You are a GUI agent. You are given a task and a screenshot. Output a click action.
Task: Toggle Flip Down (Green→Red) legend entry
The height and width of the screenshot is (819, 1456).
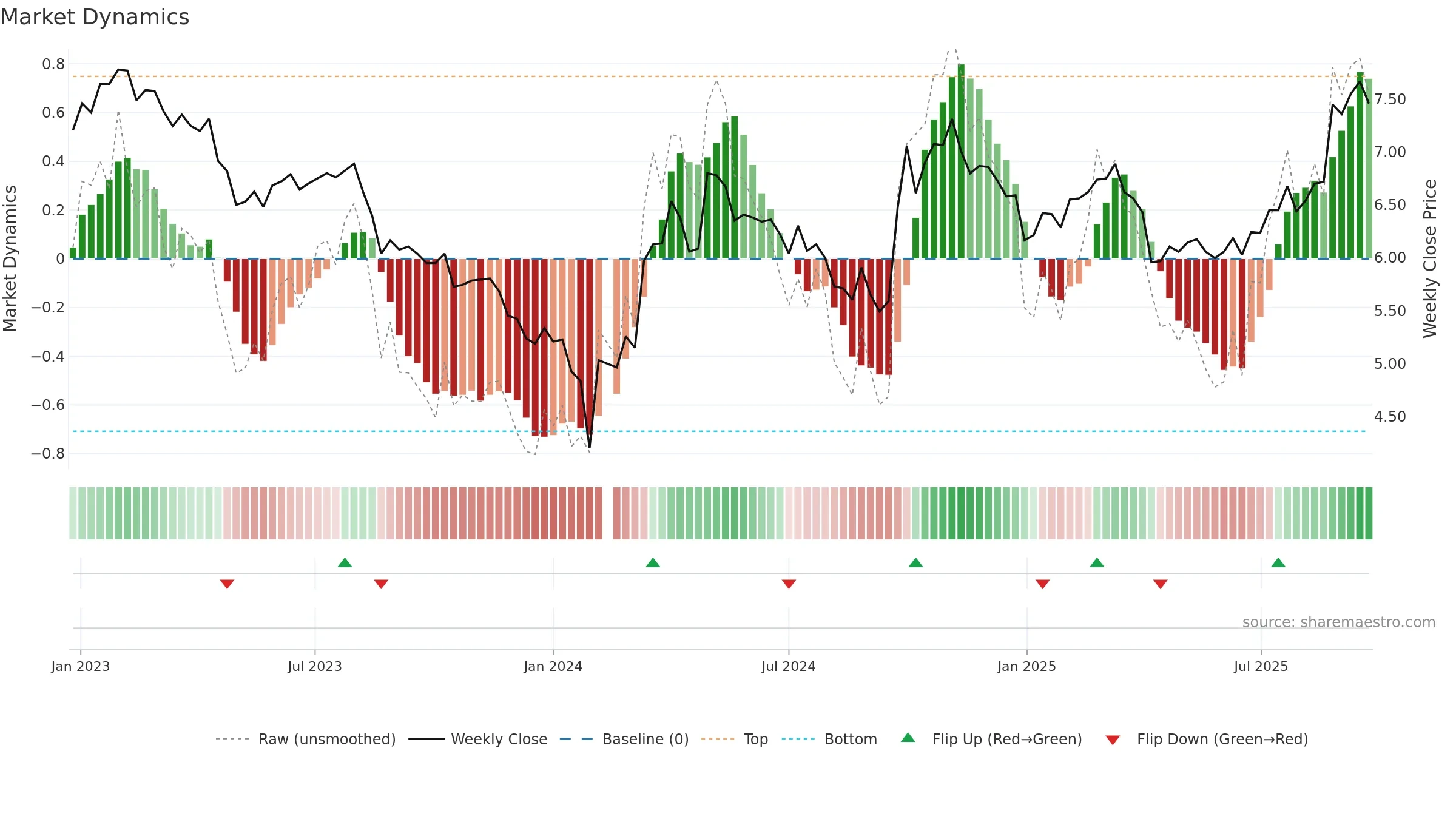point(1207,739)
